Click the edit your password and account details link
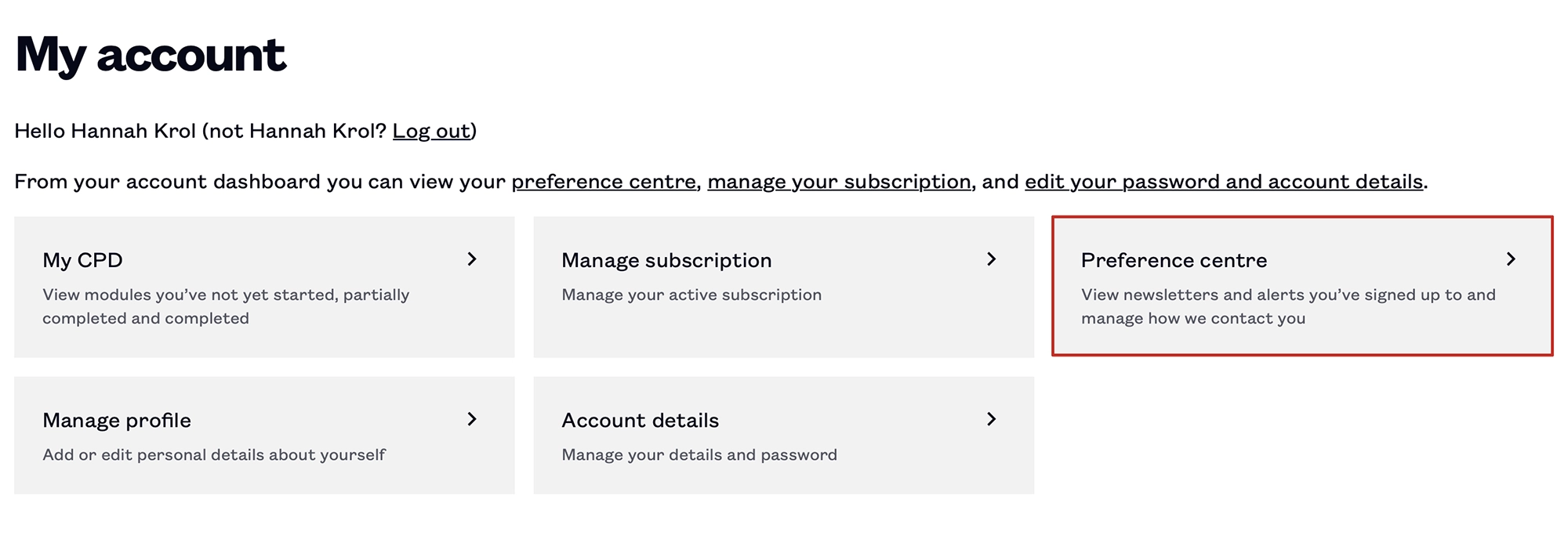 [x=1224, y=181]
